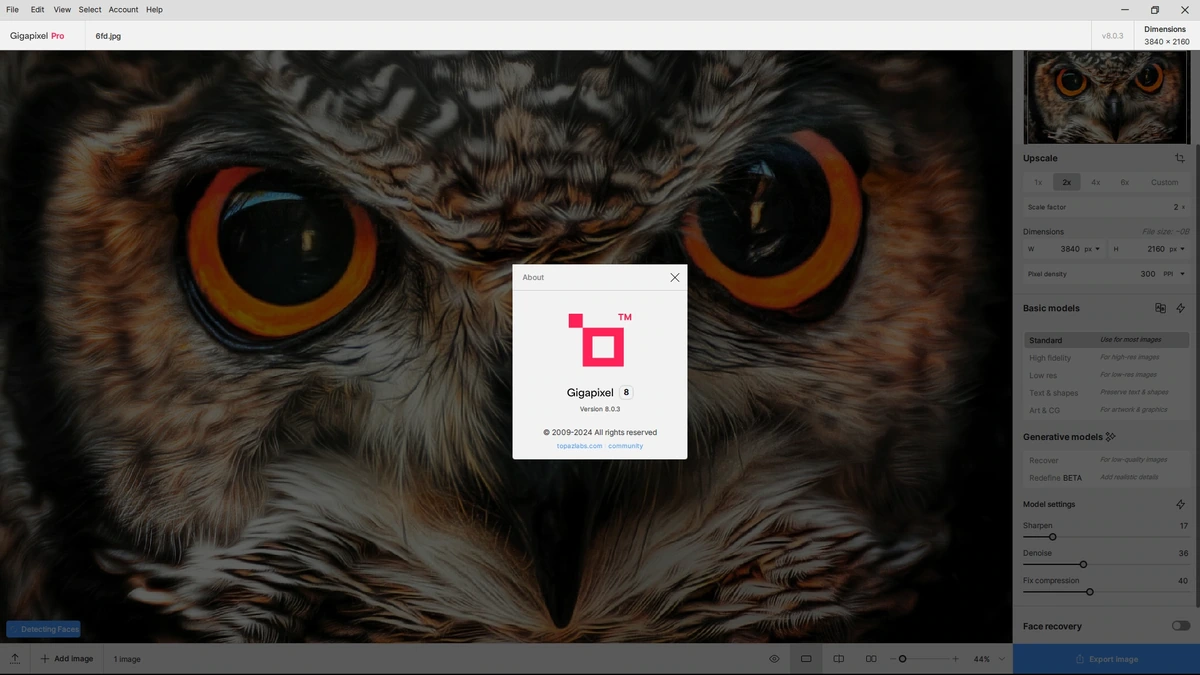Close the About dialog

(x=675, y=277)
